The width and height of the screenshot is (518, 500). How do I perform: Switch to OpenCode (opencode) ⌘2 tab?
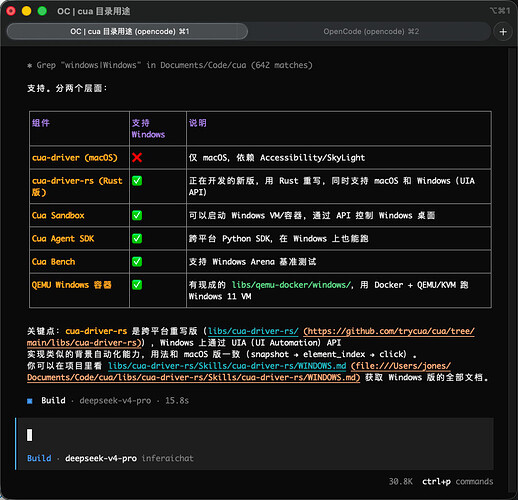tap(371, 32)
